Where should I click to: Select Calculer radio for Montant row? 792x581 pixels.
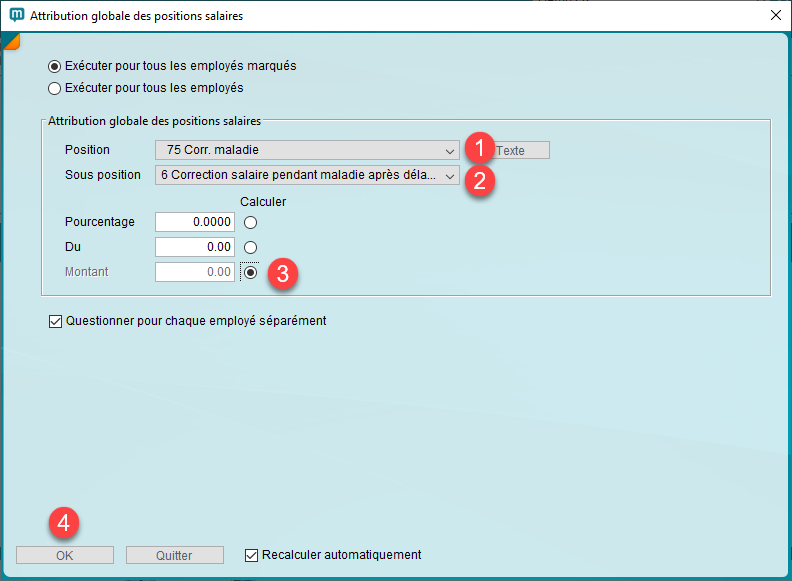pyautogui.click(x=251, y=272)
